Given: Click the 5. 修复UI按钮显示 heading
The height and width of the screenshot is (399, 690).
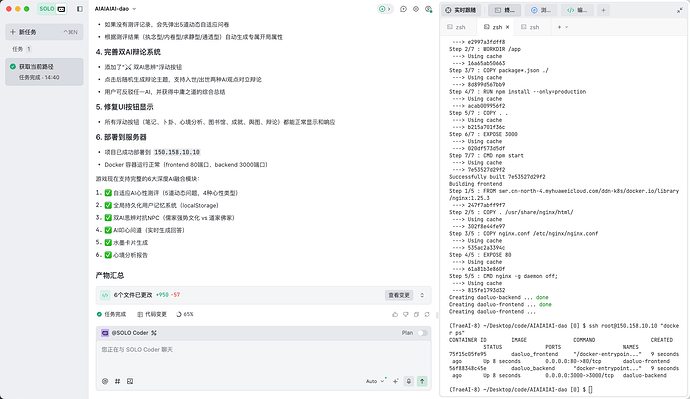Looking at the screenshot, I should point(125,107).
